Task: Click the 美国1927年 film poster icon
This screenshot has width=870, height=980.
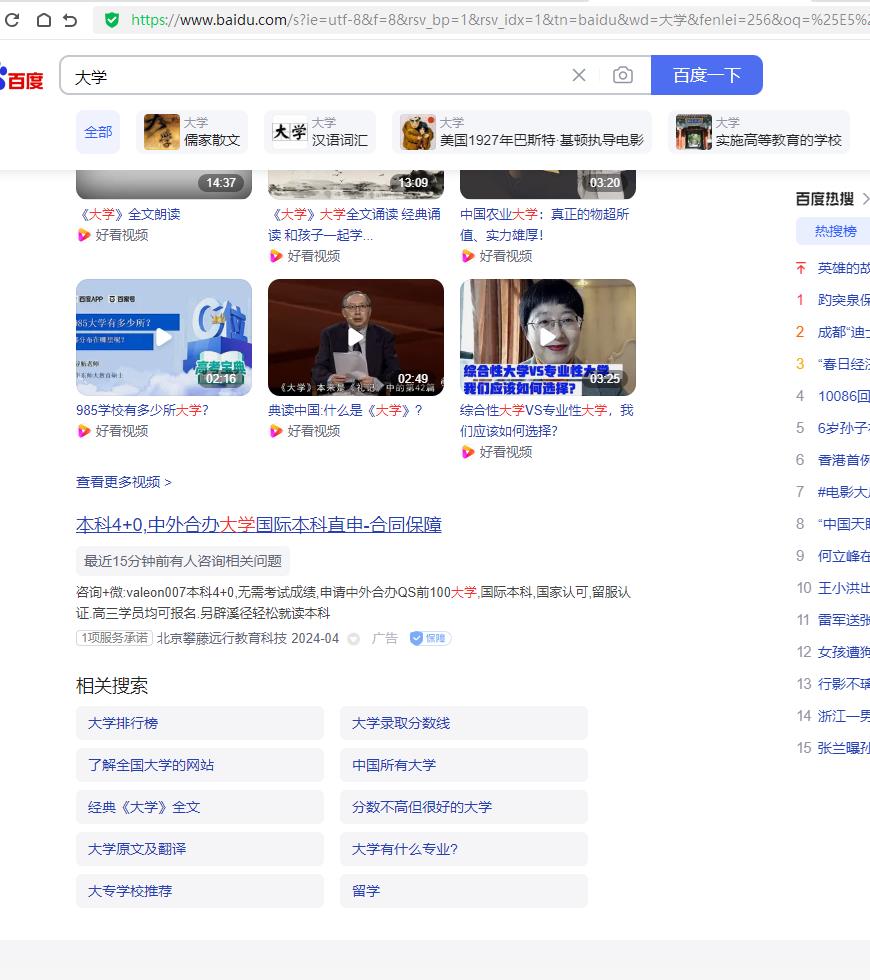Action: tap(418, 132)
